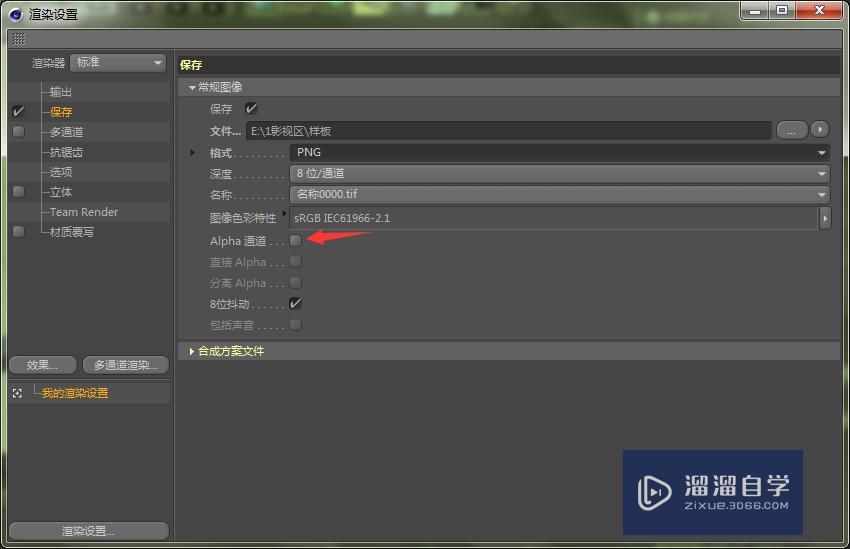Select 保存 in the settings list

(61, 112)
